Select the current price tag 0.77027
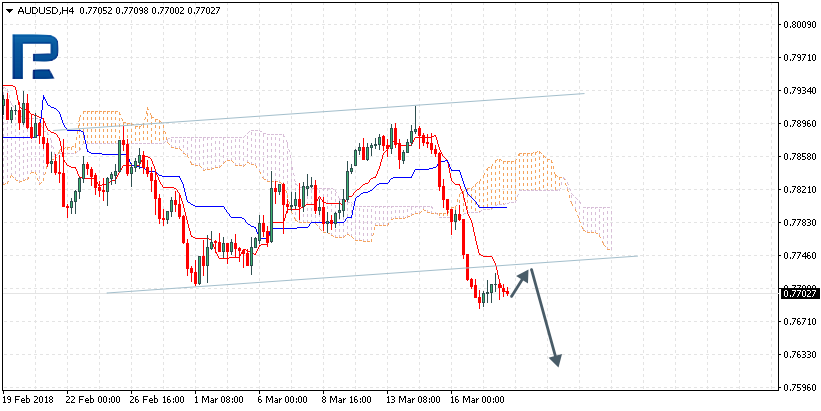 pyautogui.click(x=798, y=293)
